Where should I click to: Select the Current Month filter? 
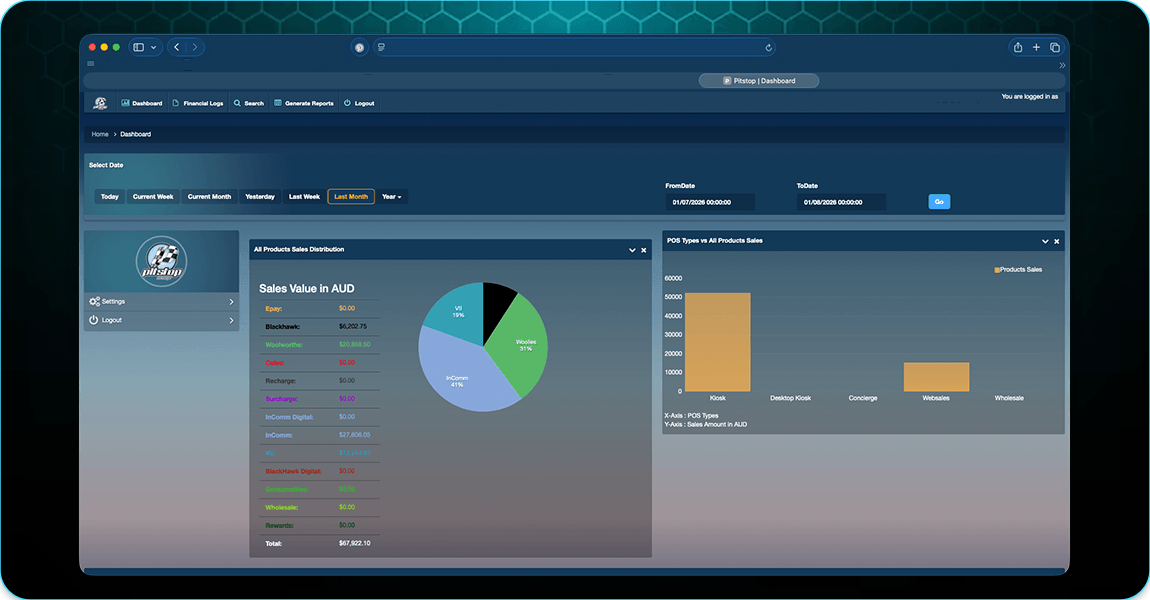coord(209,197)
